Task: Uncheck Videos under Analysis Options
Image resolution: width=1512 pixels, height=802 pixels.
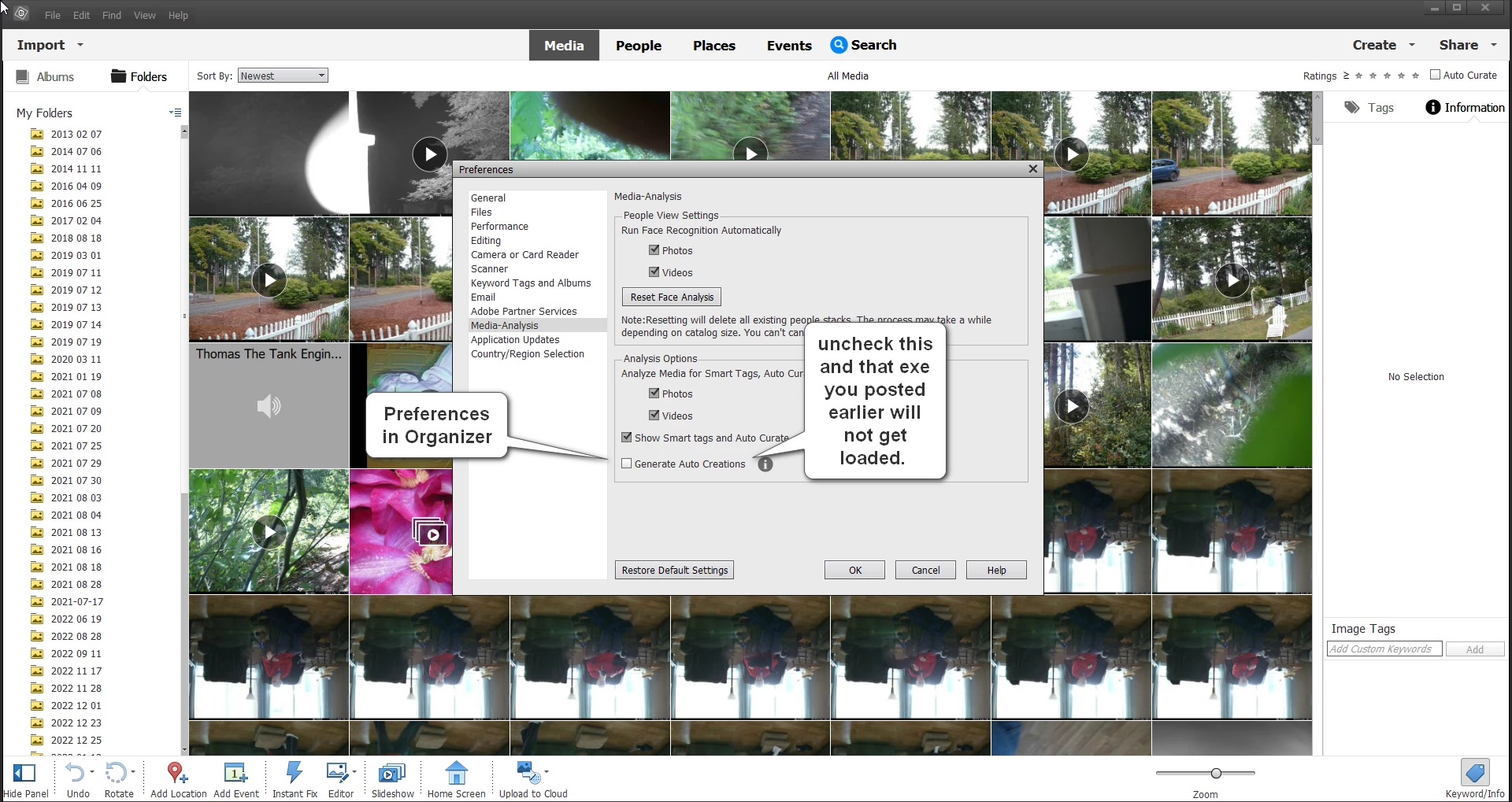Action: (x=654, y=415)
